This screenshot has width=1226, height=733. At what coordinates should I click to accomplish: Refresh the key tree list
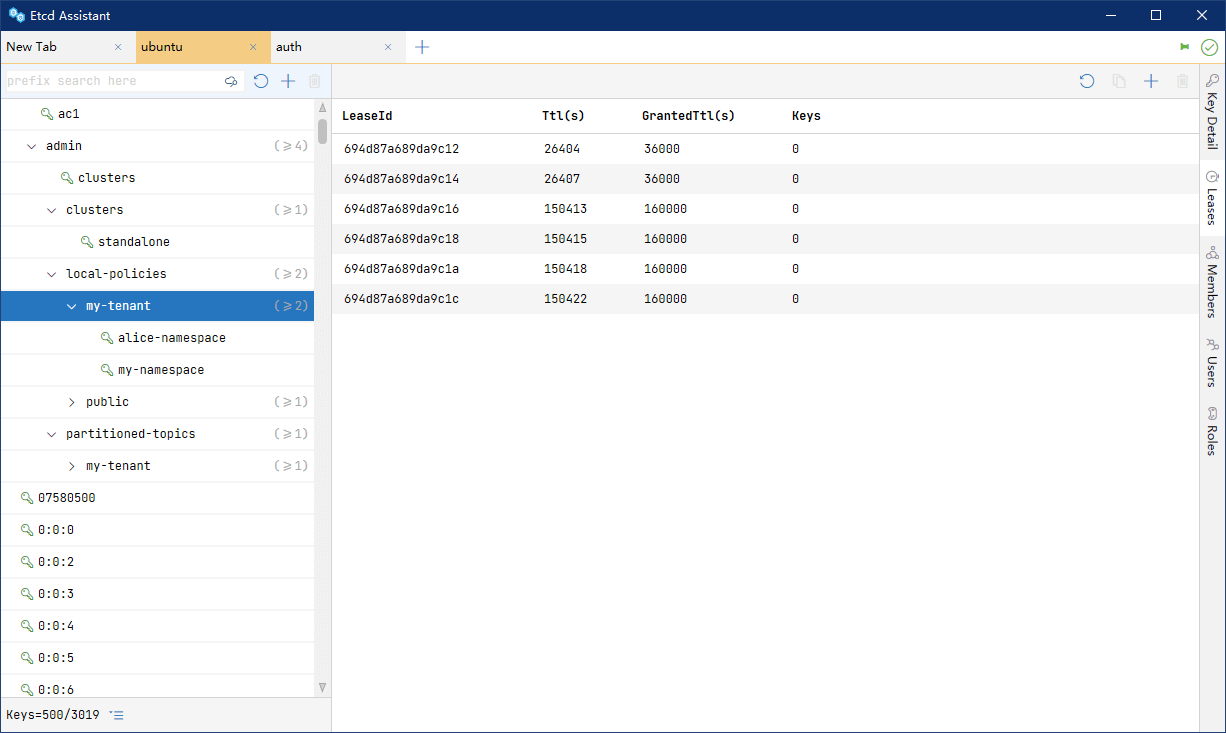[261, 81]
